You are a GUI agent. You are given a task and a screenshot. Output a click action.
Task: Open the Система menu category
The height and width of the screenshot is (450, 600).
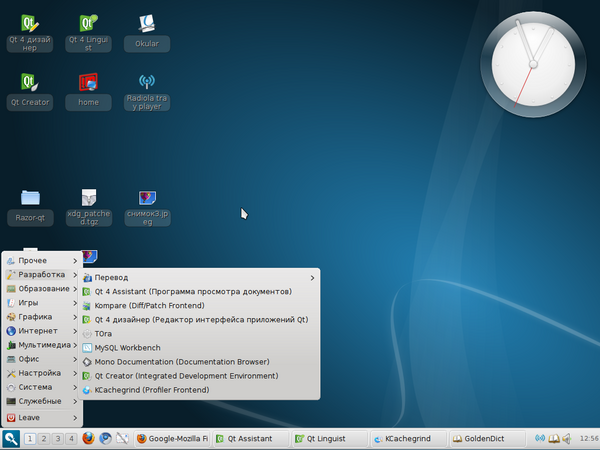coord(42,387)
